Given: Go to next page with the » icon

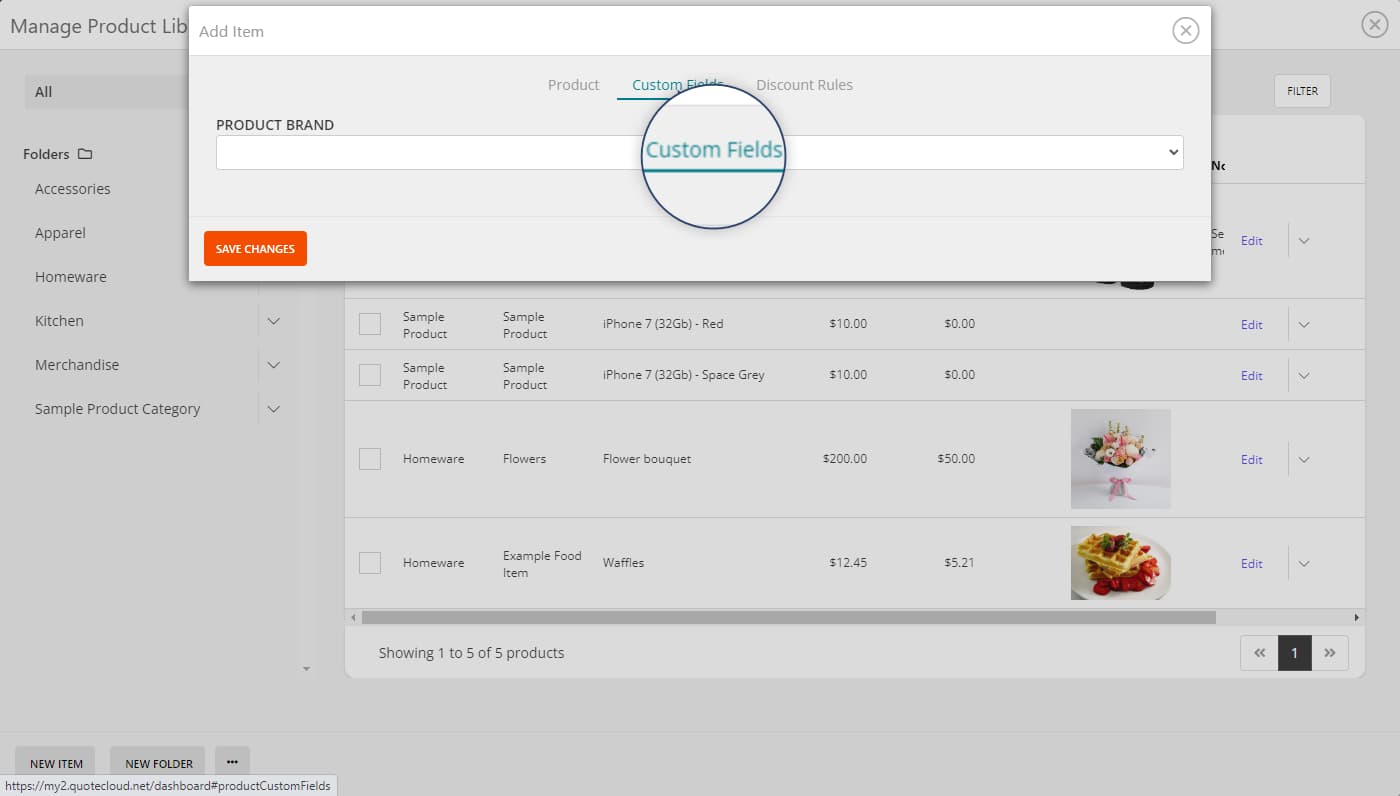Looking at the screenshot, I should pyautogui.click(x=1331, y=652).
